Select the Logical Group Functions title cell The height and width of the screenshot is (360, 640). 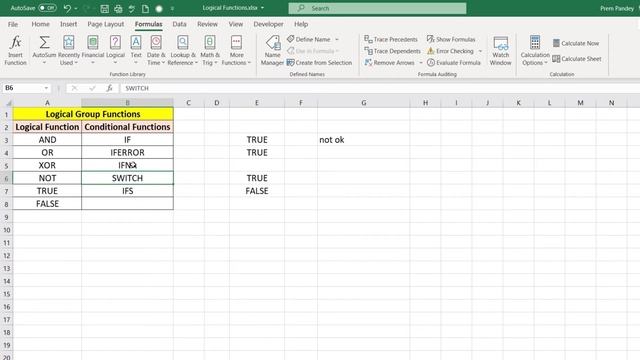coord(93,114)
